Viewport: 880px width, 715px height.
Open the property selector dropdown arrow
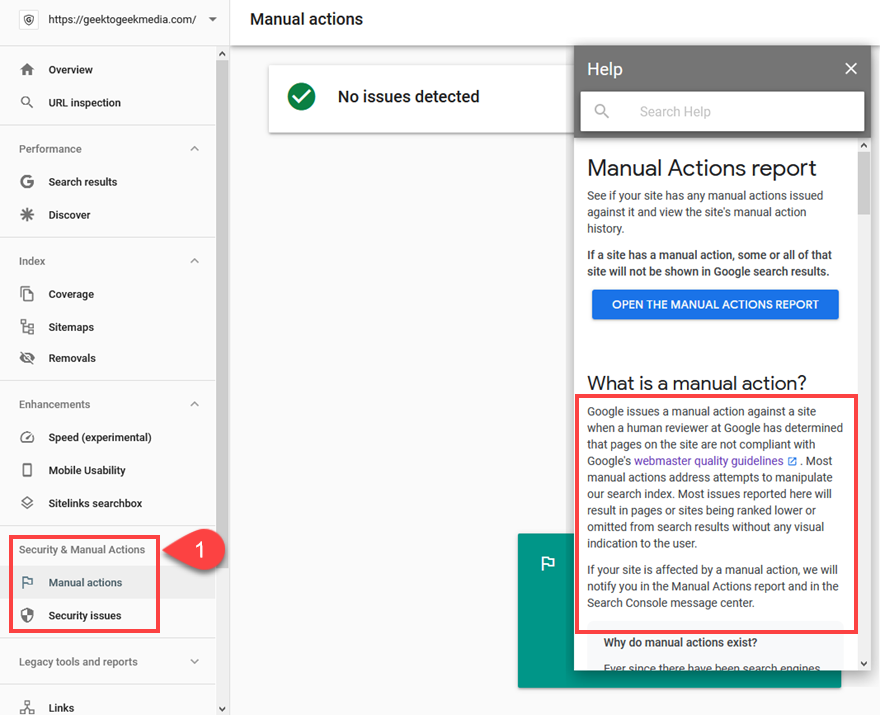[213, 19]
